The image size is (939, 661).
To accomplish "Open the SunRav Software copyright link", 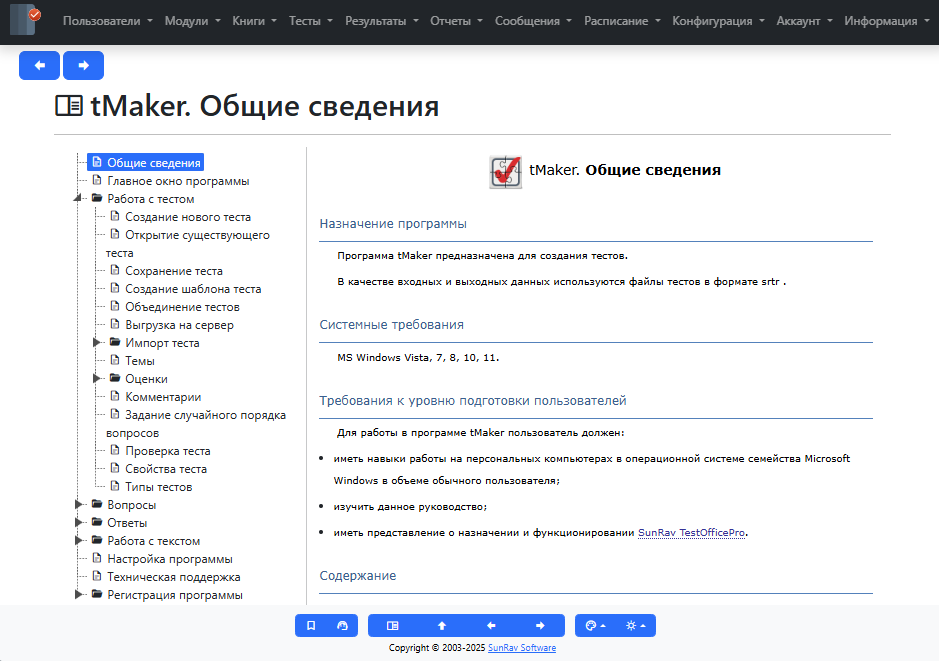I will click(520, 647).
